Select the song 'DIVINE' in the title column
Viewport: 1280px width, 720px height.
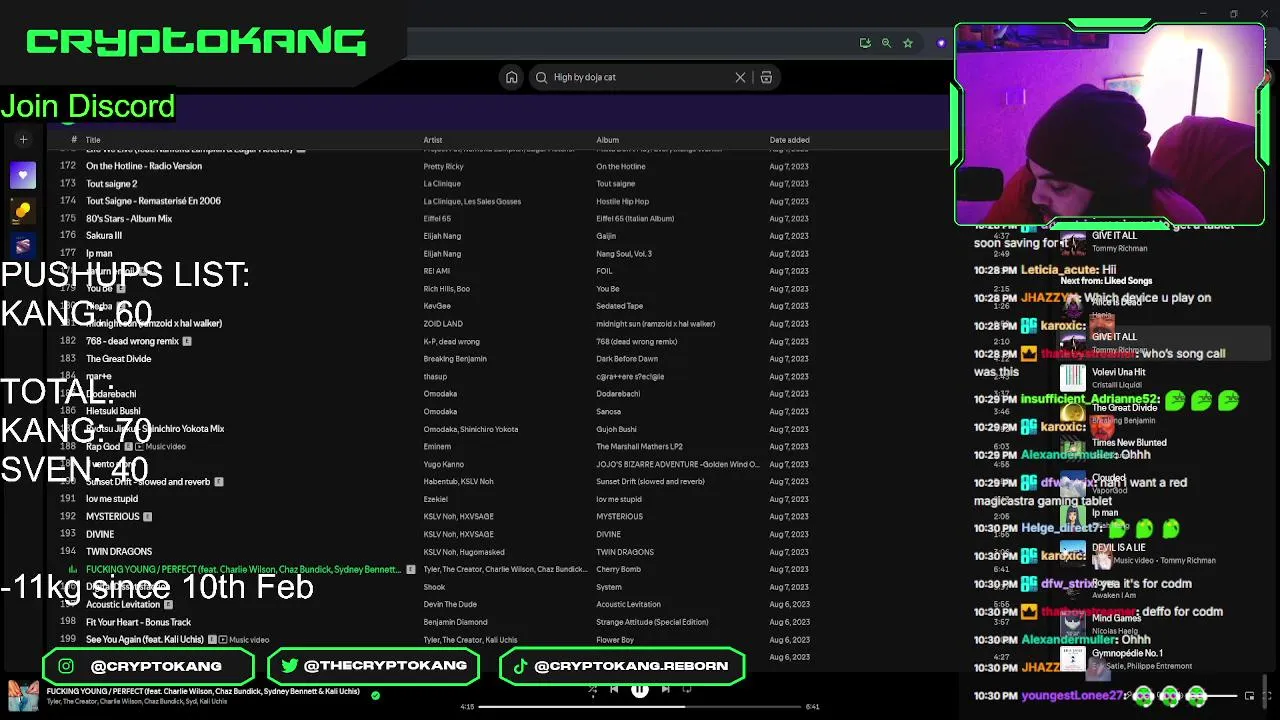(x=100, y=534)
